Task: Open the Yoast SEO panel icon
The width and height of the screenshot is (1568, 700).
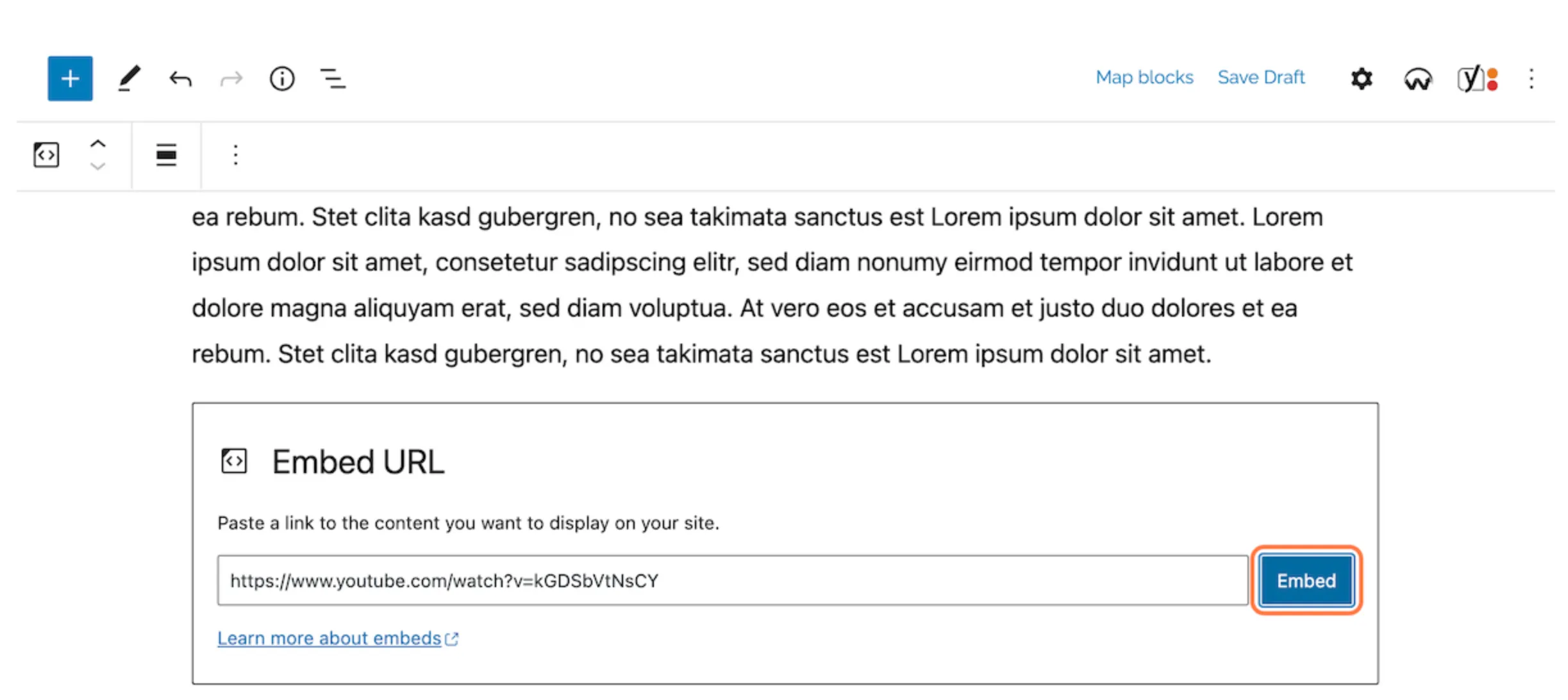Action: (1477, 79)
